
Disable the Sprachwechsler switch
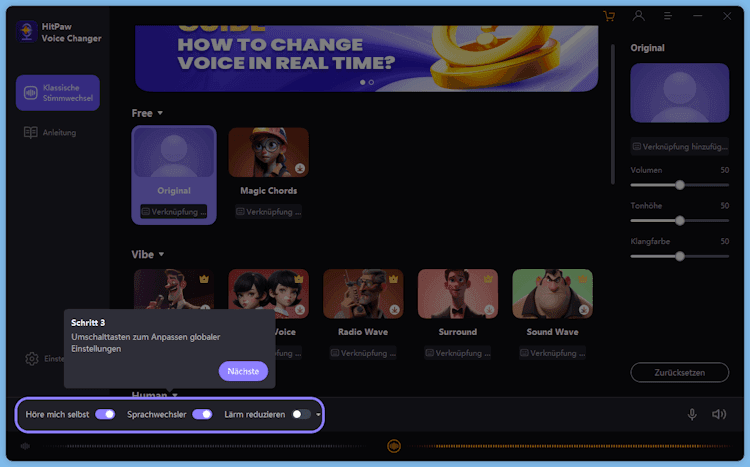pyautogui.click(x=202, y=414)
